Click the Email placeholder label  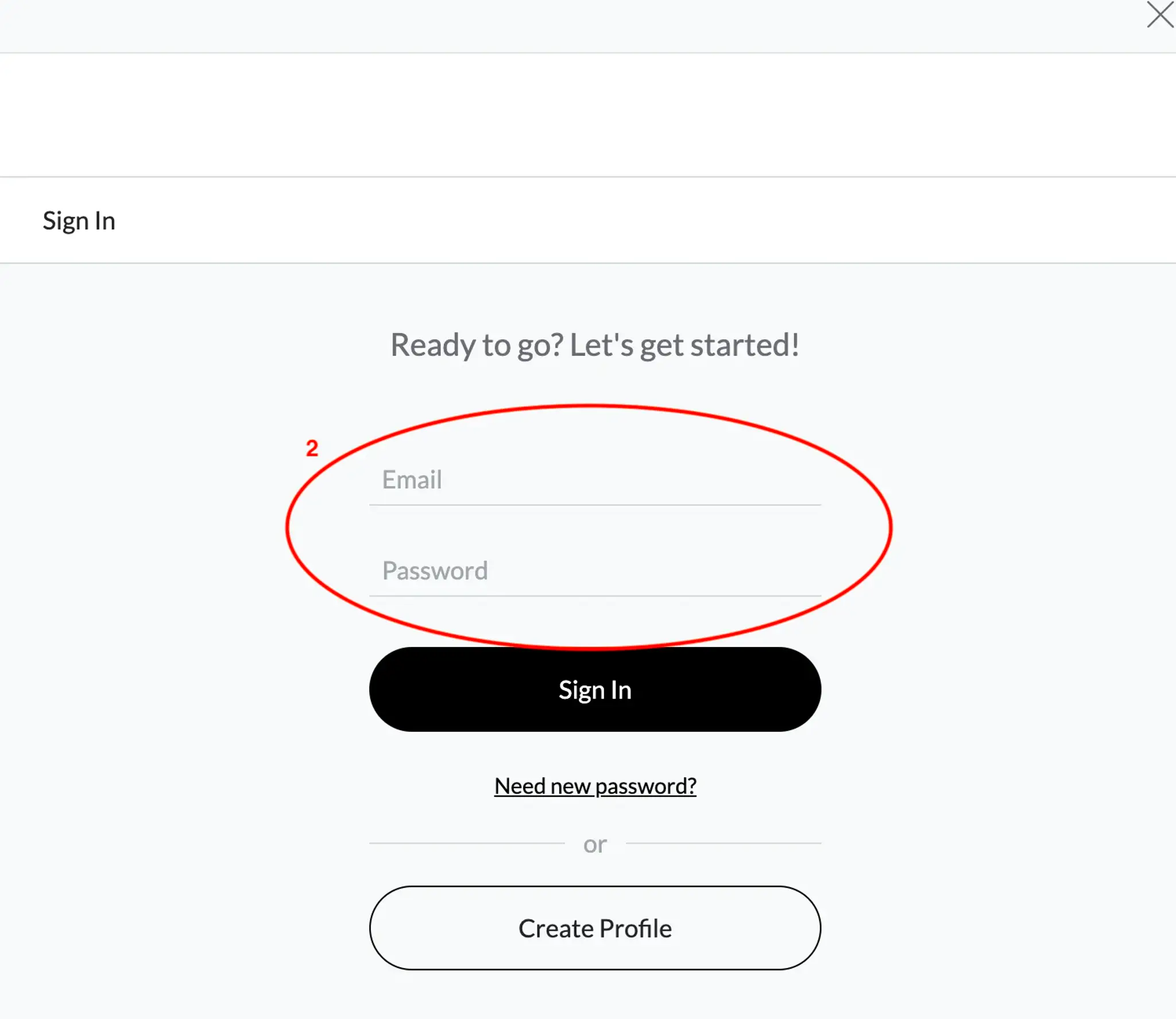coord(412,480)
